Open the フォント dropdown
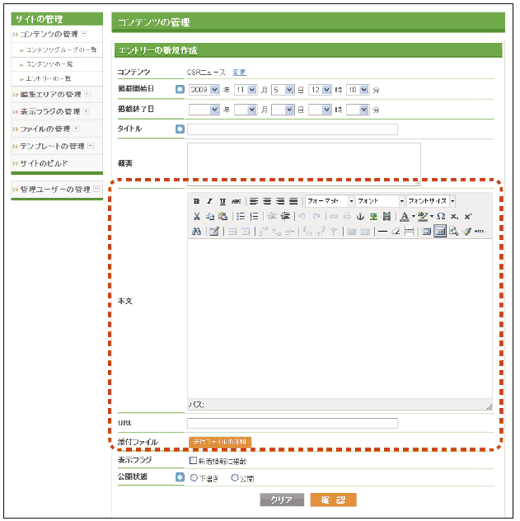 (380, 201)
